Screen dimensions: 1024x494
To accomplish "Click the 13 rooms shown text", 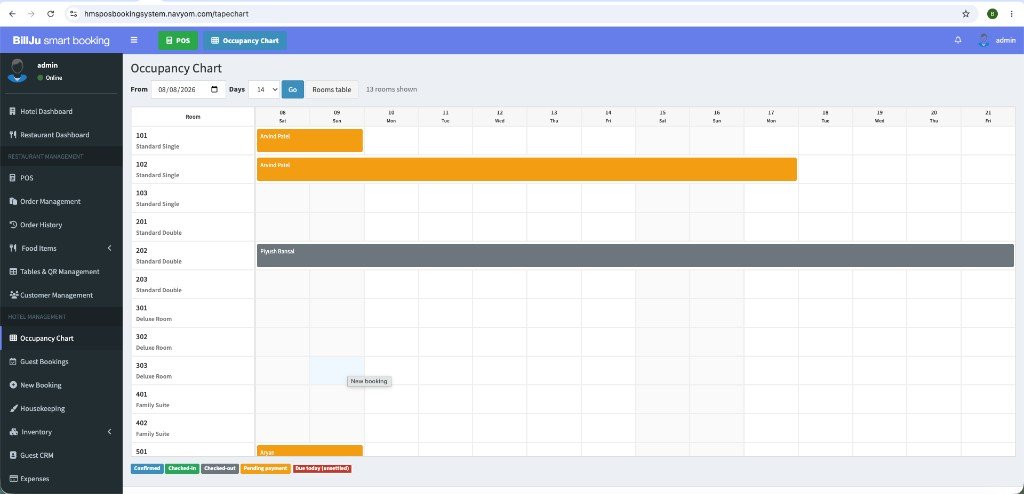I will tap(391, 90).
